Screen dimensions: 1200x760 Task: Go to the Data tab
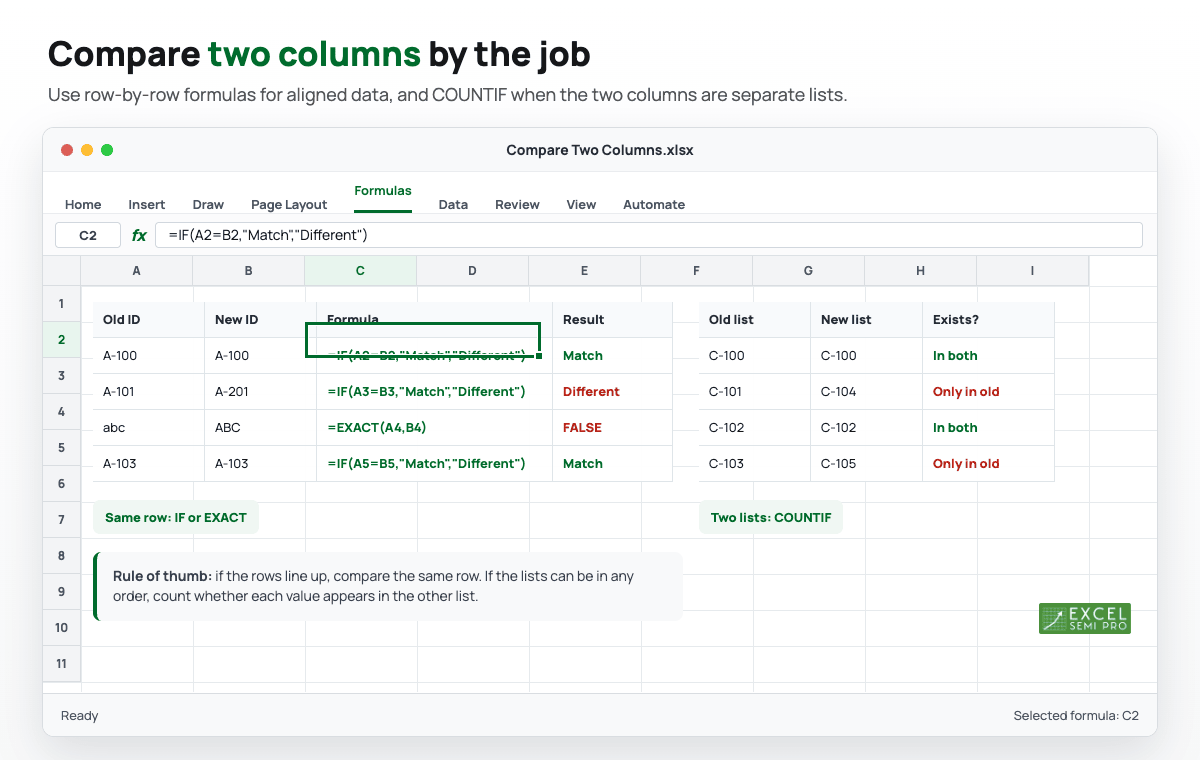[453, 204]
